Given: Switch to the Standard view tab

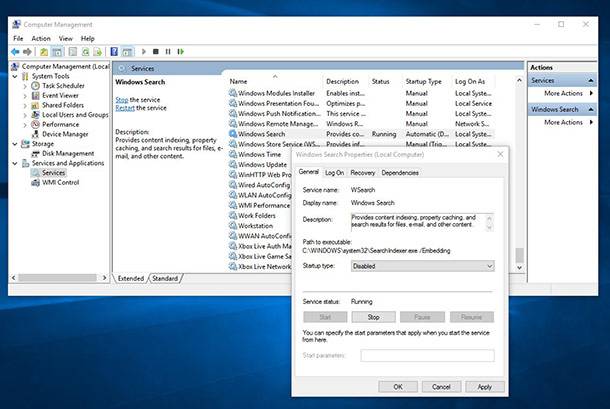Looking at the screenshot, I should 165,279.
